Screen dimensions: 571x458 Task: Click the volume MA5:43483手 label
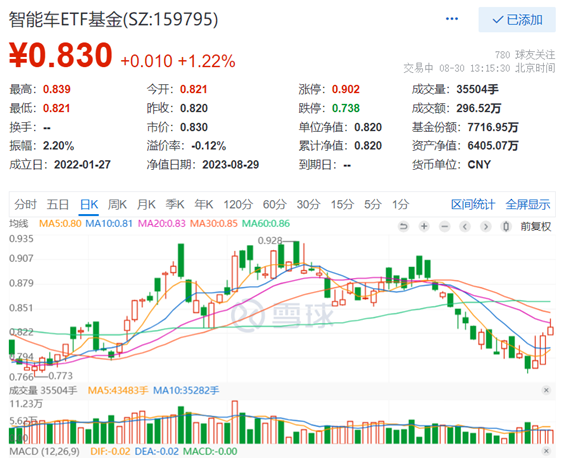[118, 391]
